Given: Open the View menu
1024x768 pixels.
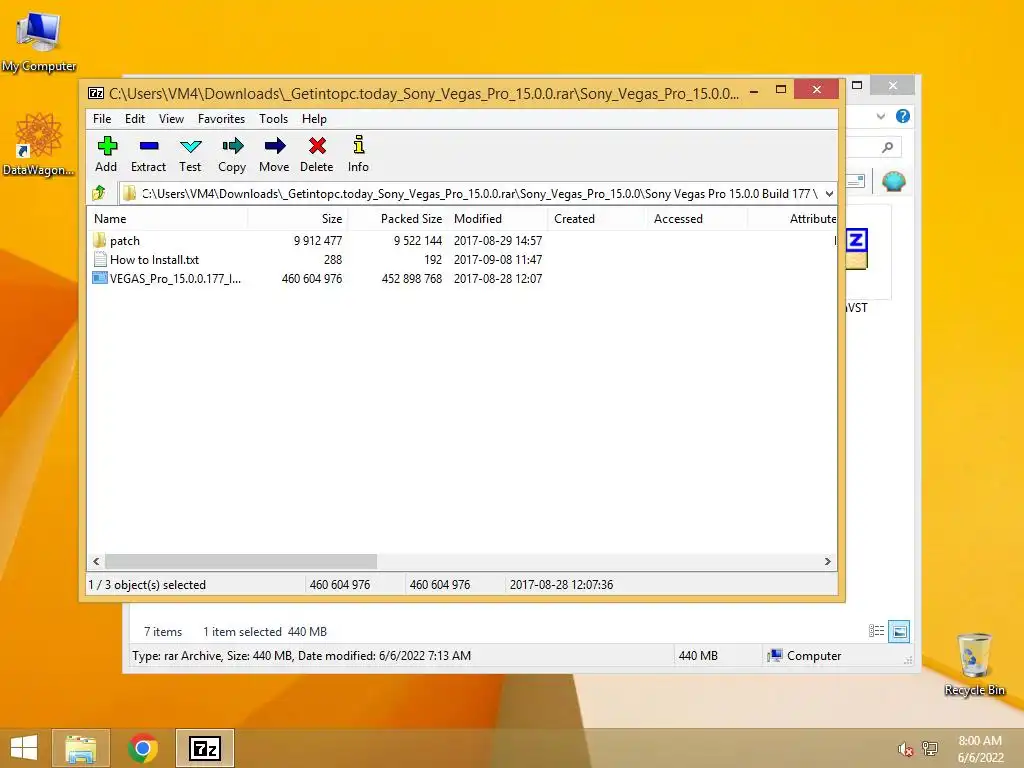Looking at the screenshot, I should (x=171, y=119).
